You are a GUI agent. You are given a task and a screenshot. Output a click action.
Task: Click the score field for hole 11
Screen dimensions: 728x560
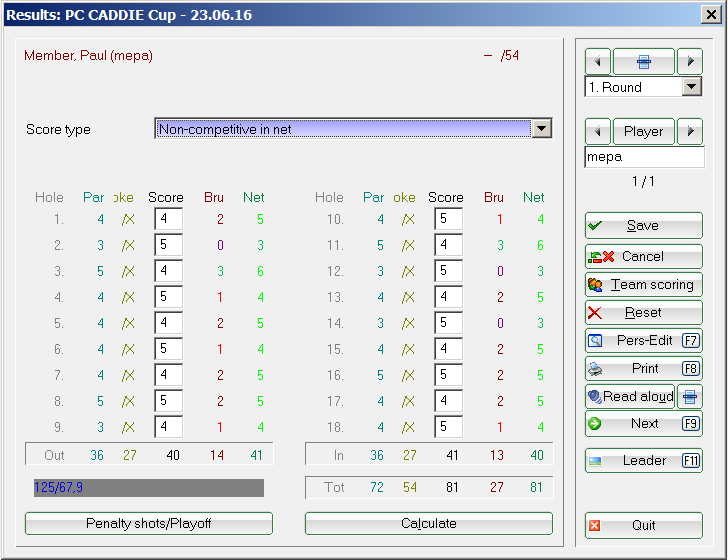click(448, 245)
